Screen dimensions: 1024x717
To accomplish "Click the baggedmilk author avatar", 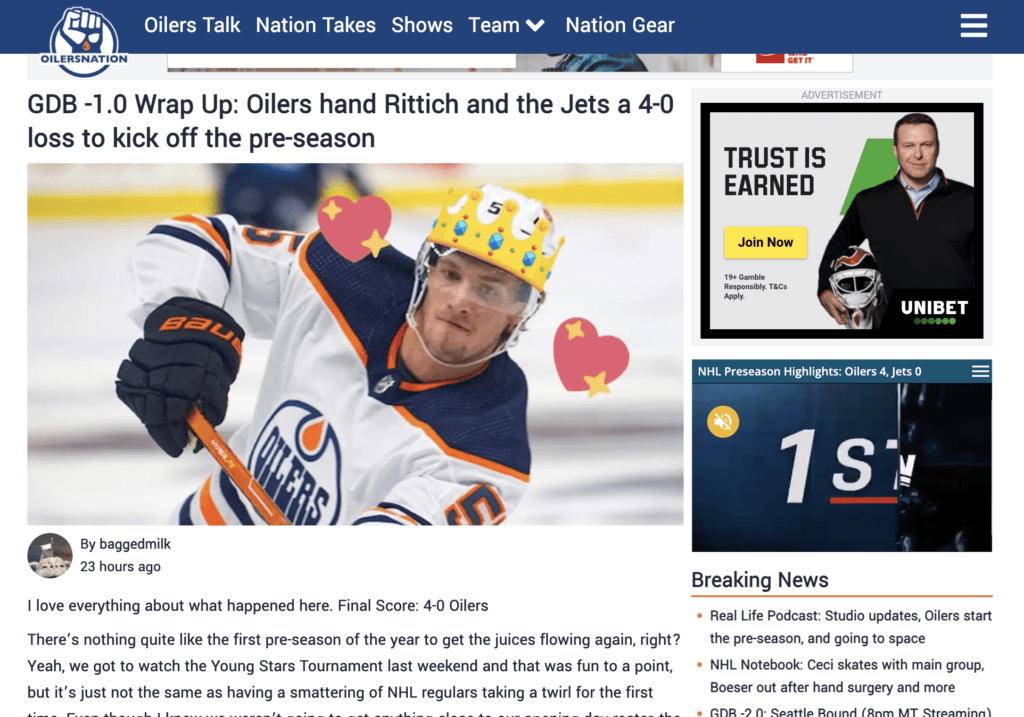I will (x=50, y=556).
